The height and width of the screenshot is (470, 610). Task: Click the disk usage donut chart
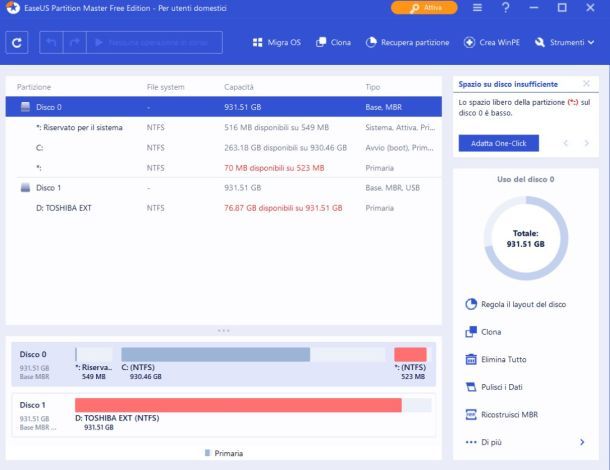526,238
